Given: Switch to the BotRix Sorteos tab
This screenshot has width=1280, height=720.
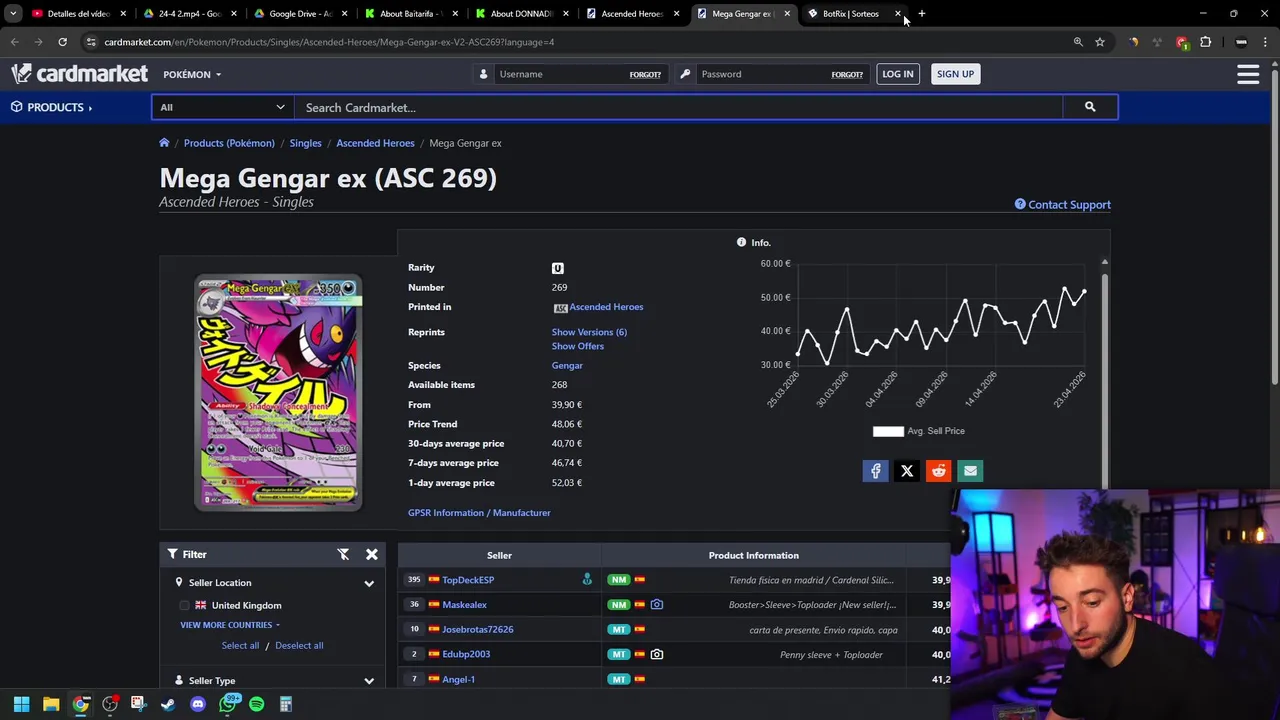Looking at the screenshot, I should coord(850,14).
